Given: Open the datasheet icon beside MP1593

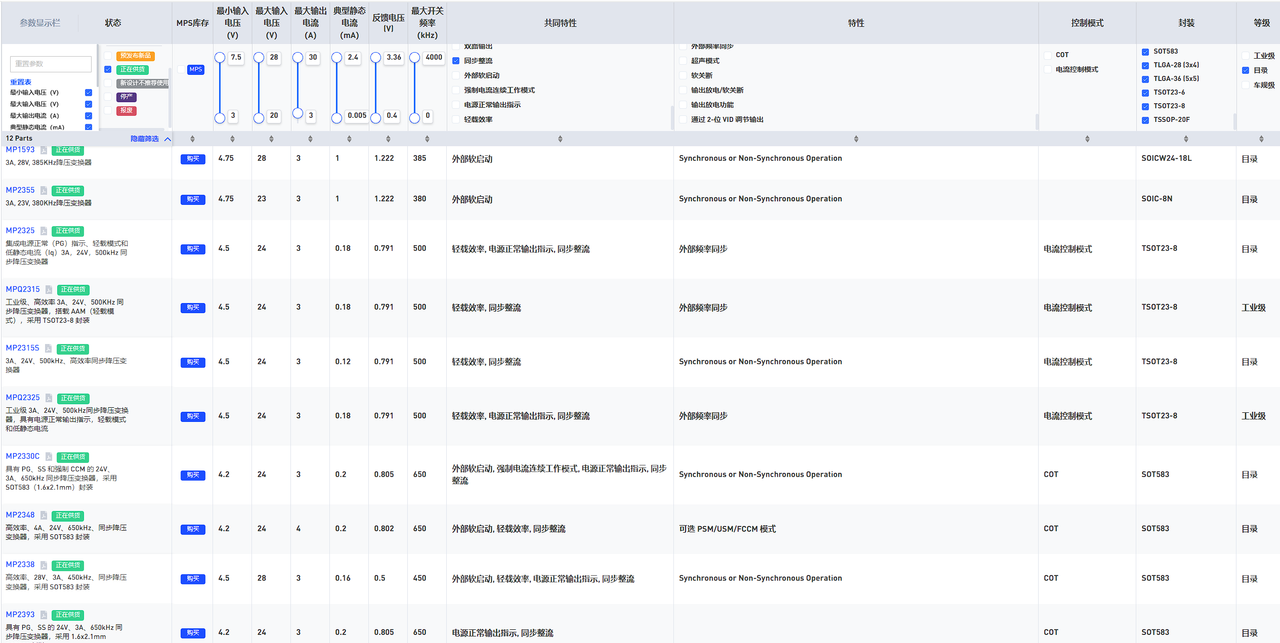Looking at the screenshot, I should [x=43, y=150].
